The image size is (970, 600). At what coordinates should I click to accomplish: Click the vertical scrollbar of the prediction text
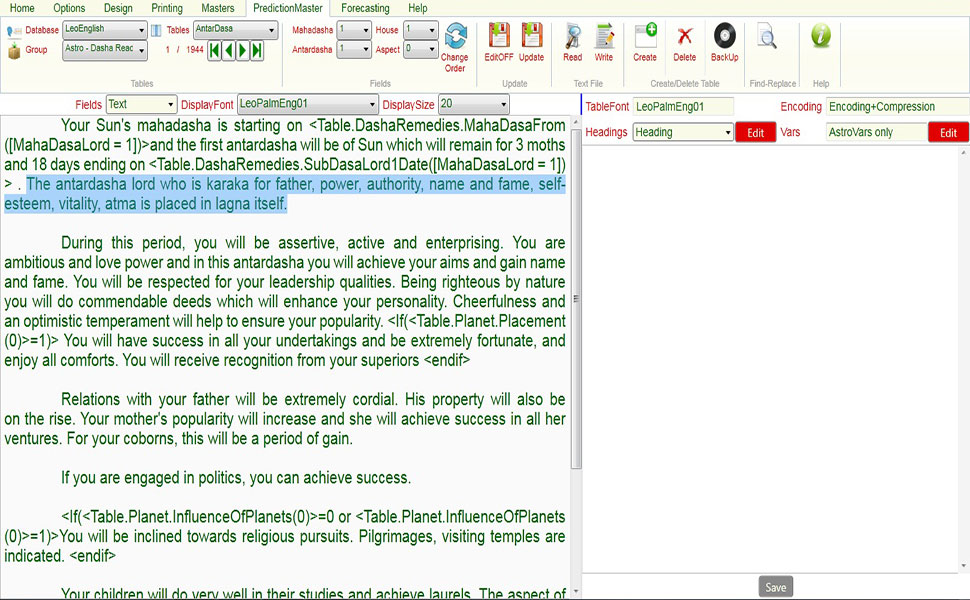576,299
